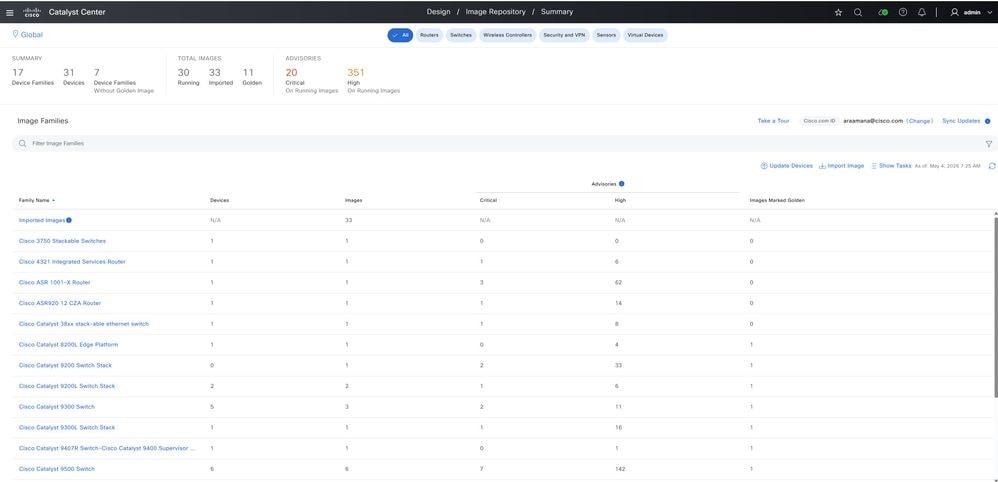Click the 351 High advisories count
This screenshot has height=482, width=998.
[x=356, y=73]
